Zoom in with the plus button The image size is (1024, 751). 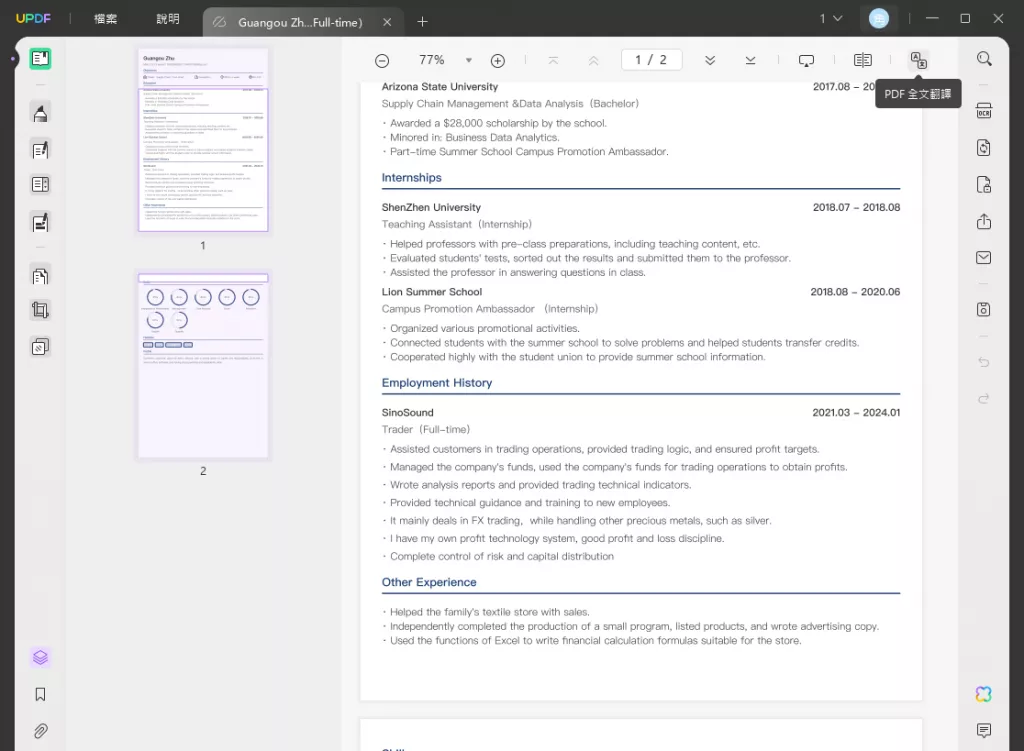coord(498,61)
